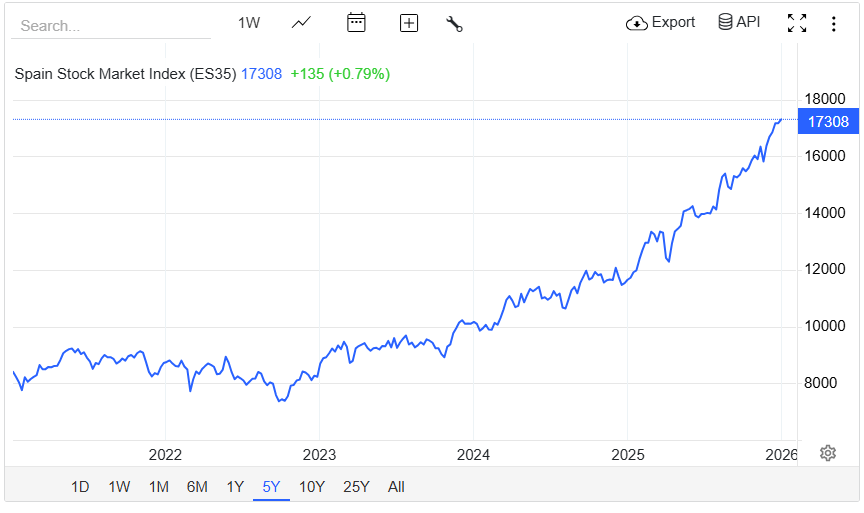Select the 10Y time range
The height and width of the screenshot is (513, 864).
coord(312,487)
